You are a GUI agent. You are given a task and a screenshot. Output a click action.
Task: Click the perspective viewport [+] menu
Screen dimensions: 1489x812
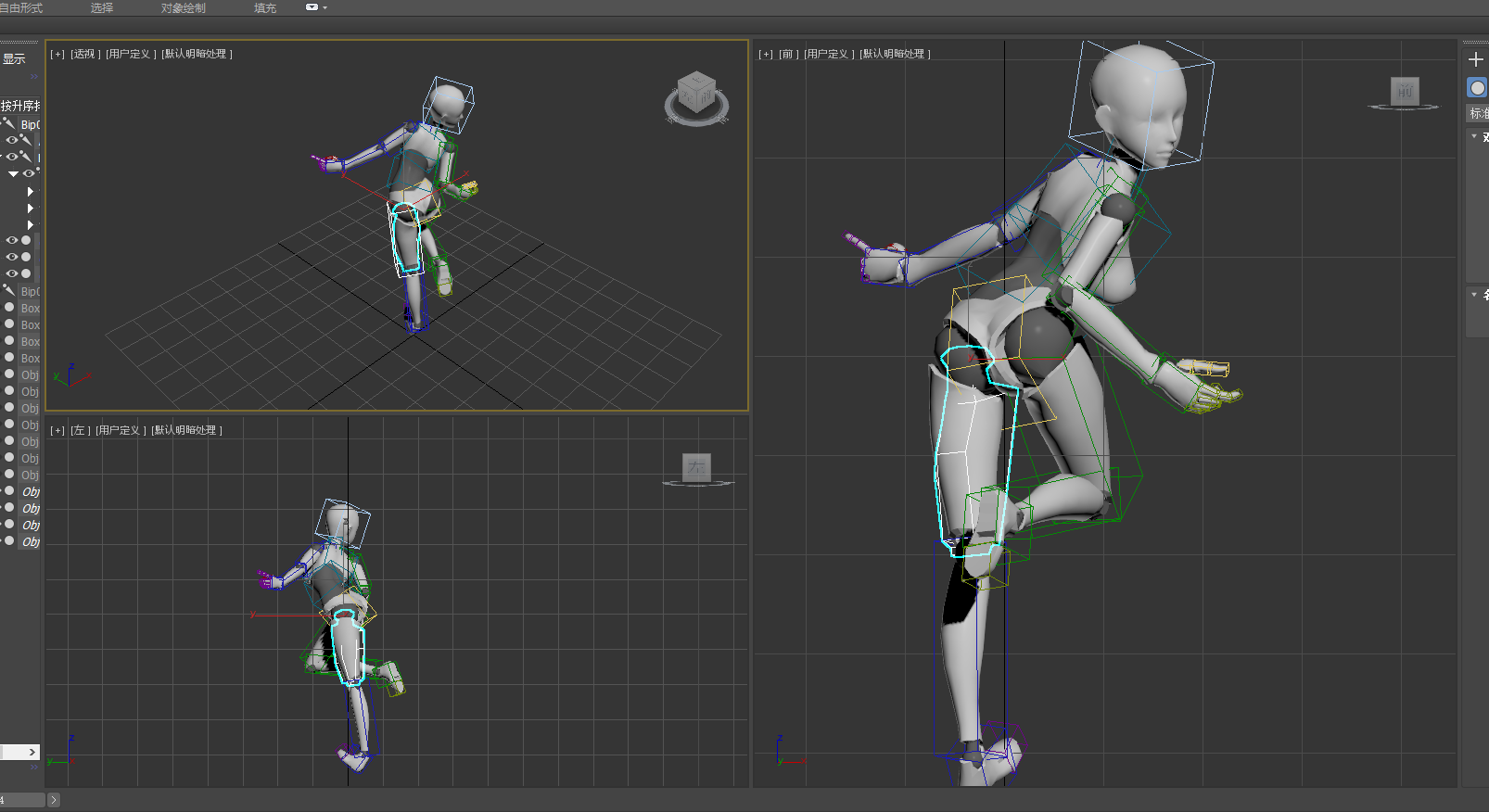pyautogui.click(x=57, y=54)
